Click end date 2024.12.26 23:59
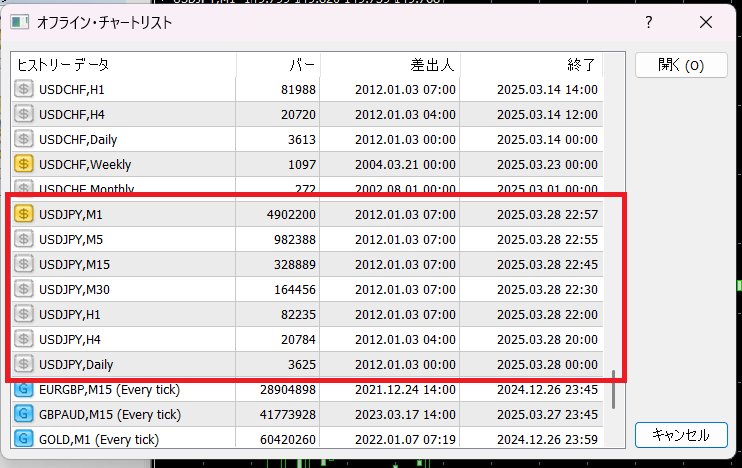Image resolution: width=742 pixels, height=468 pixels. coord(548,440)
